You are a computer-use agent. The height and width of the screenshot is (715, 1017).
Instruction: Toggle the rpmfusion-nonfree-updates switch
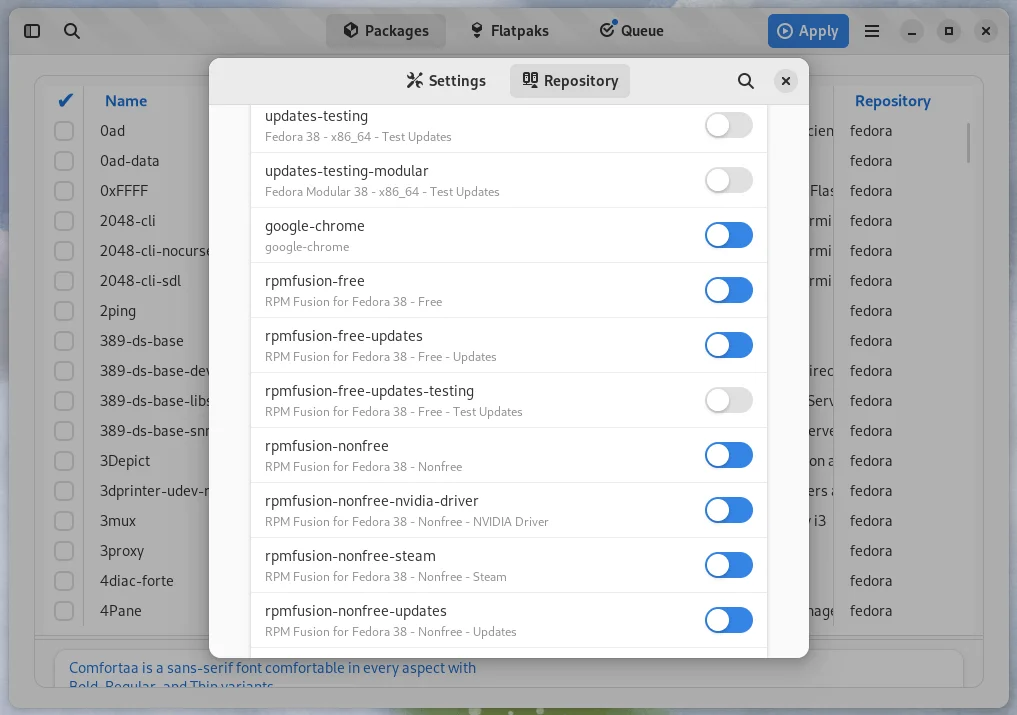point(728,620)
